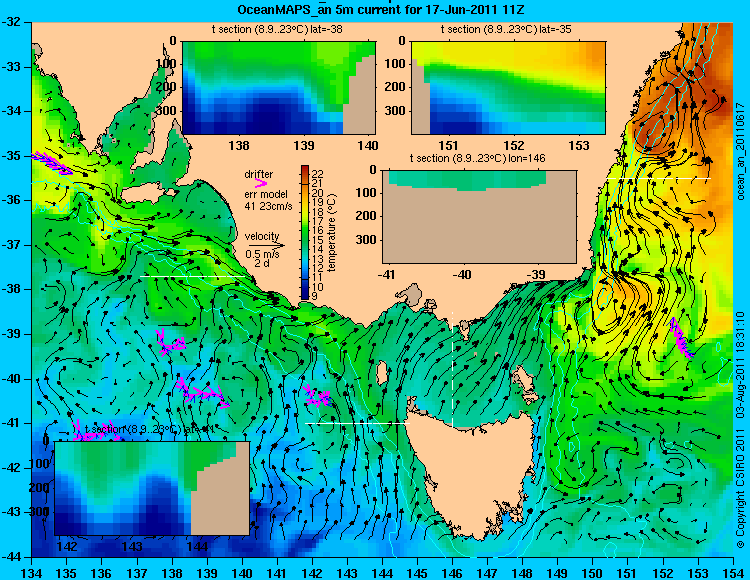Click the 'drifter' legend label

tap(259, 174)
